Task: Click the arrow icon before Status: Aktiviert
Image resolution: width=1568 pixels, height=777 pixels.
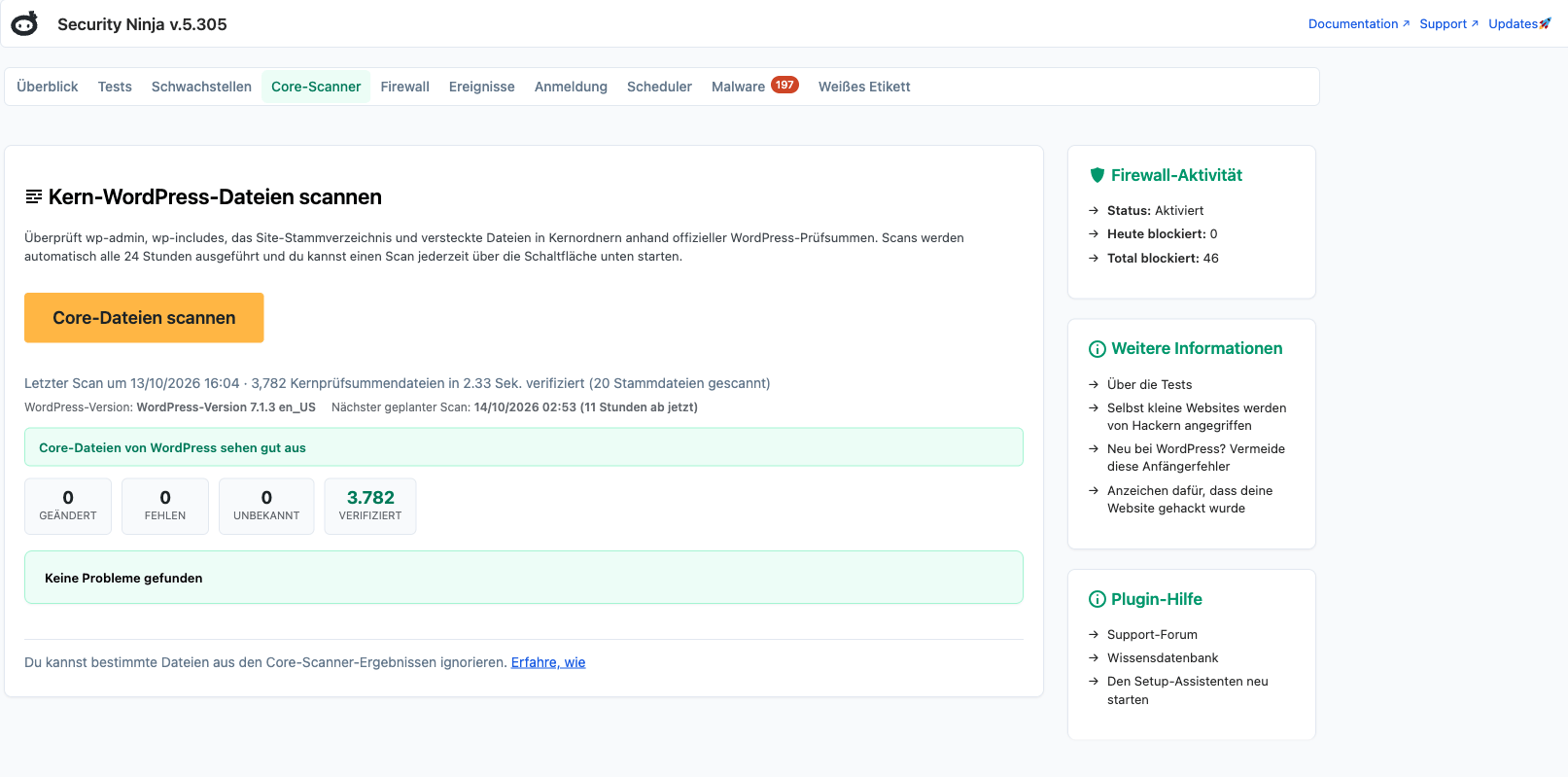Action: (x=1094, y=211)
